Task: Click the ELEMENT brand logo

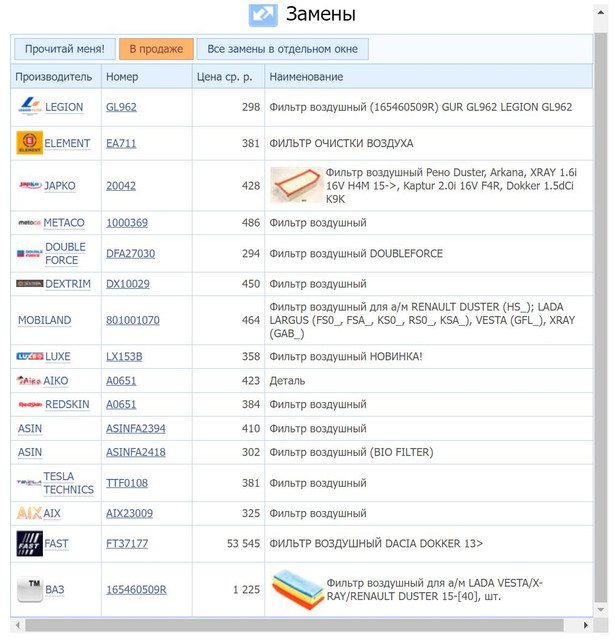Action: pos(29,142)
